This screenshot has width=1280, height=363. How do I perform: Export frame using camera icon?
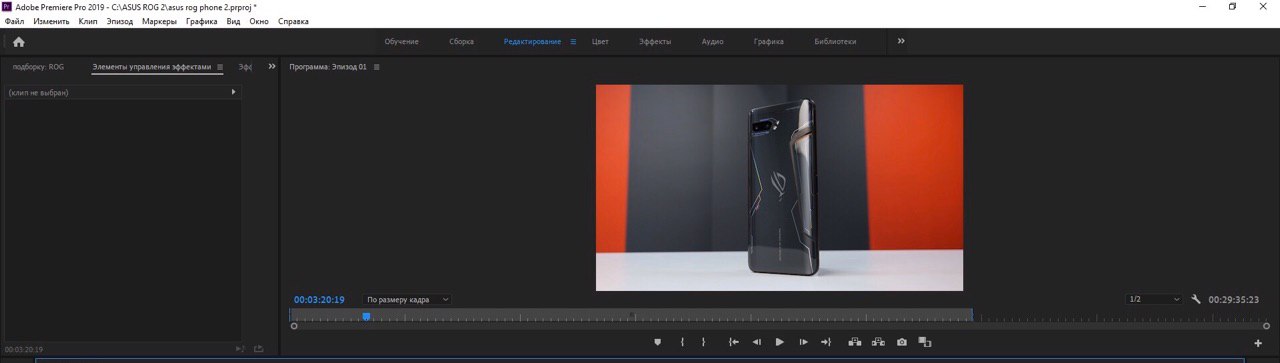902,342
